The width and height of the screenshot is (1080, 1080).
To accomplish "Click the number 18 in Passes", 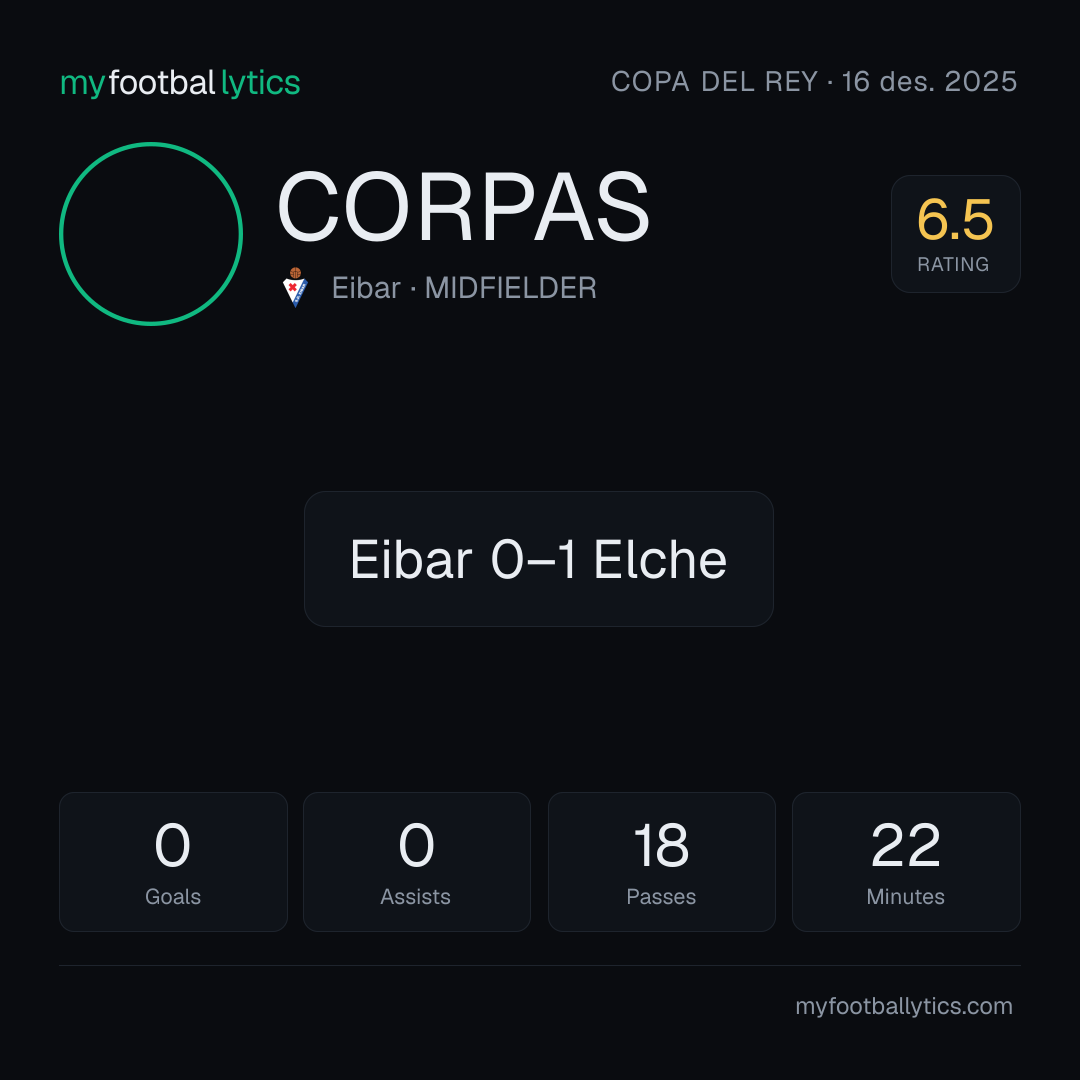I will [661, 845].
